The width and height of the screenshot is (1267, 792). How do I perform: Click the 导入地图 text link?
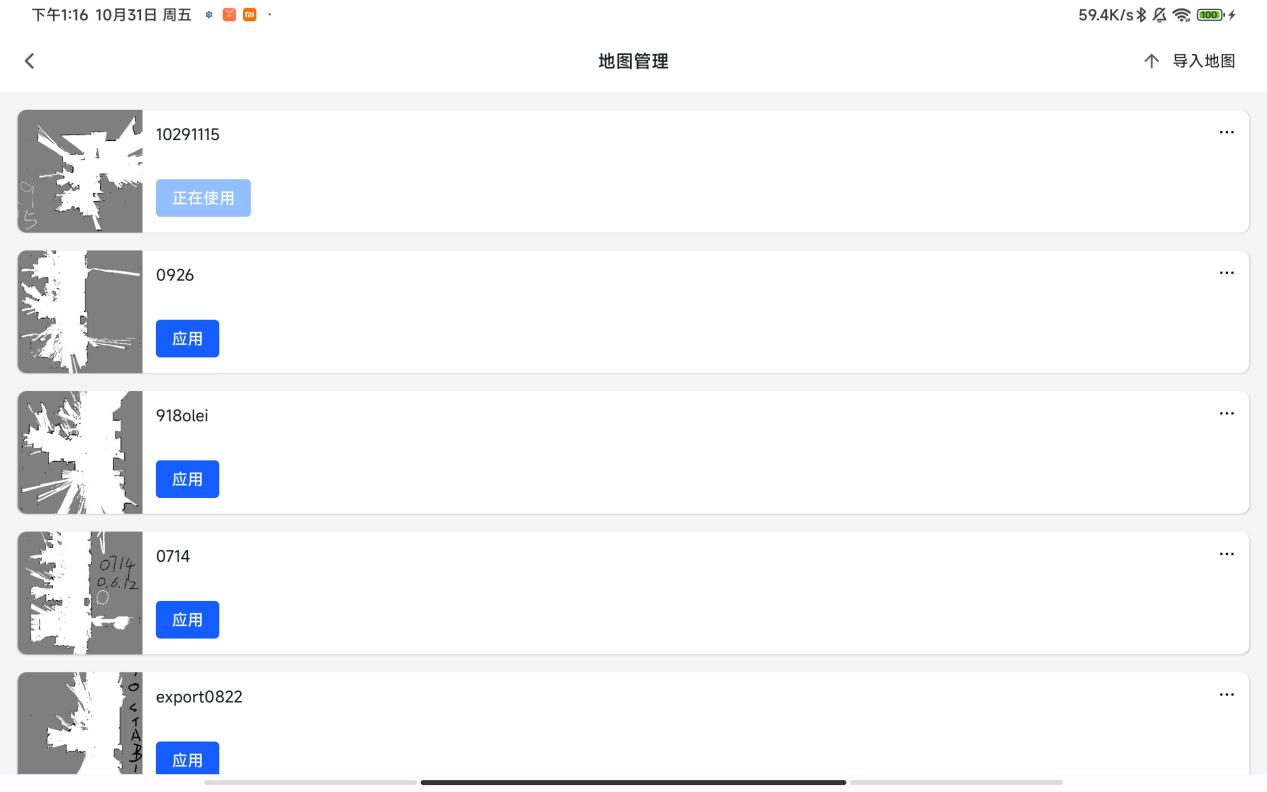pos(1203,61)
